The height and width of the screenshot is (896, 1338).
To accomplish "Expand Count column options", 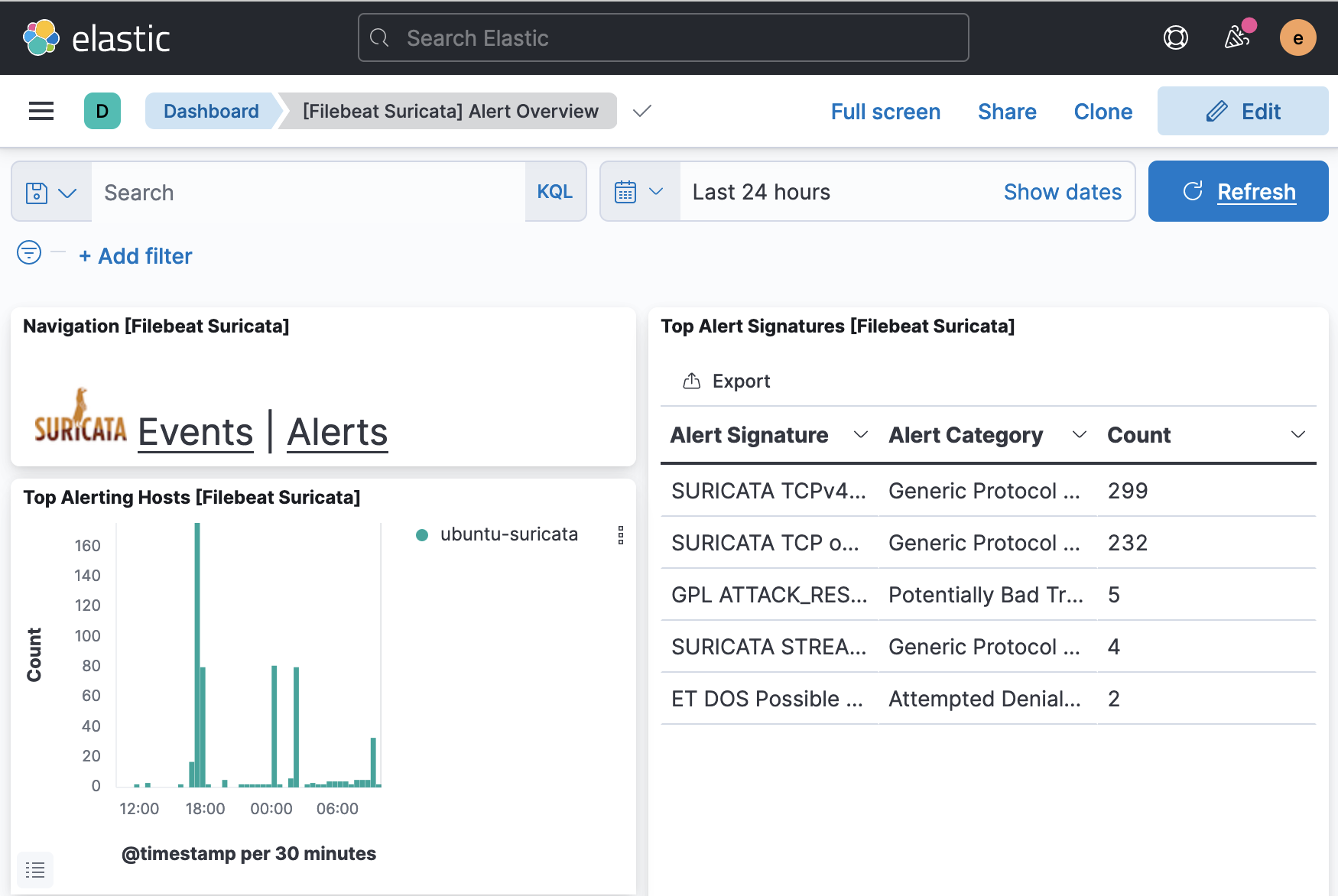I will (x=1297, y=435).
